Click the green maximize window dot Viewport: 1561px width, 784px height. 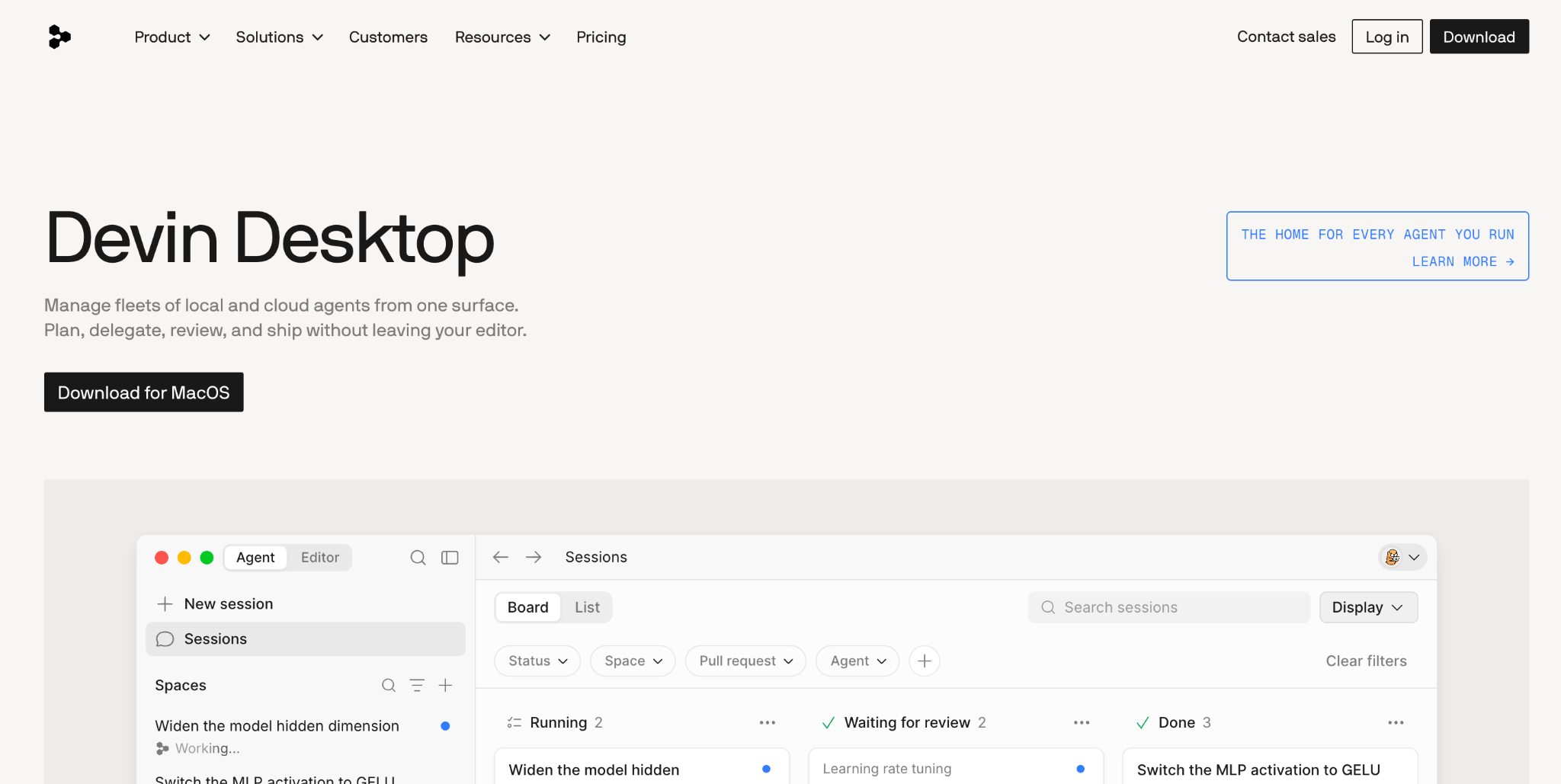tap(207, 558)
